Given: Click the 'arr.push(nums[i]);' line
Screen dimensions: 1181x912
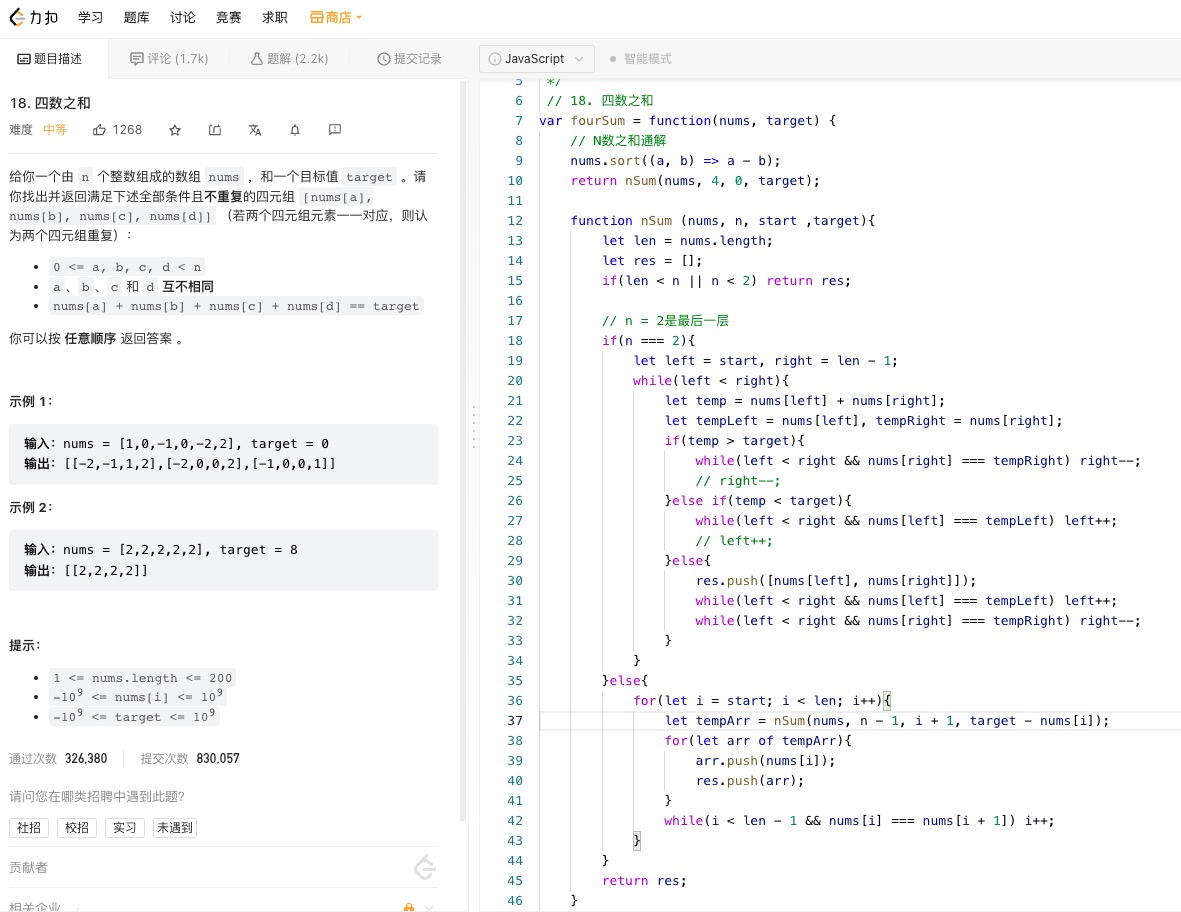Looking at the screenshot, I should (x=765, y=761).
